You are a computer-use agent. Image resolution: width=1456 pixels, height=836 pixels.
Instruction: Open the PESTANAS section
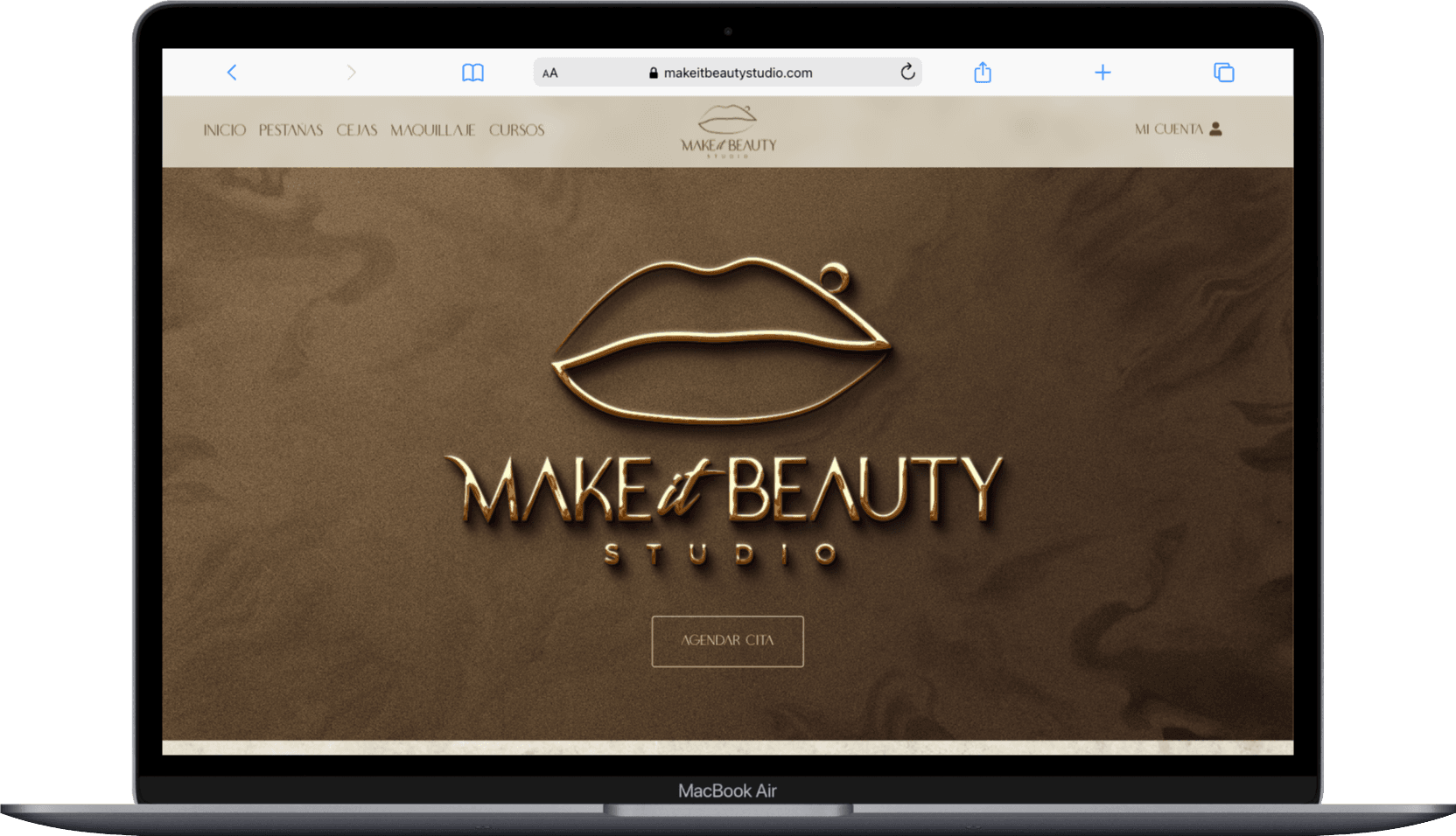[290, 129]
